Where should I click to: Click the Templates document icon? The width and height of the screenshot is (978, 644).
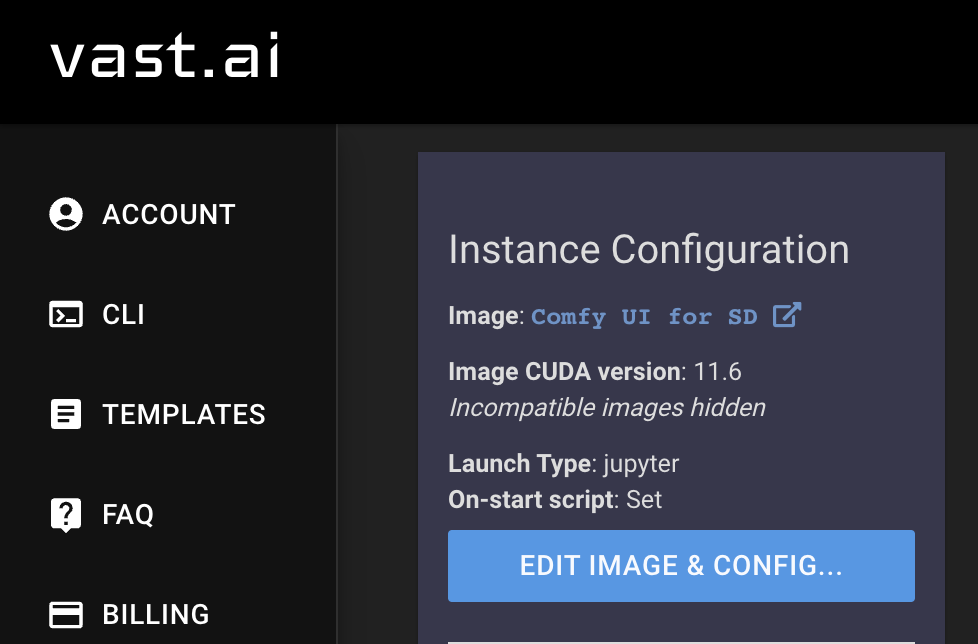65,414
